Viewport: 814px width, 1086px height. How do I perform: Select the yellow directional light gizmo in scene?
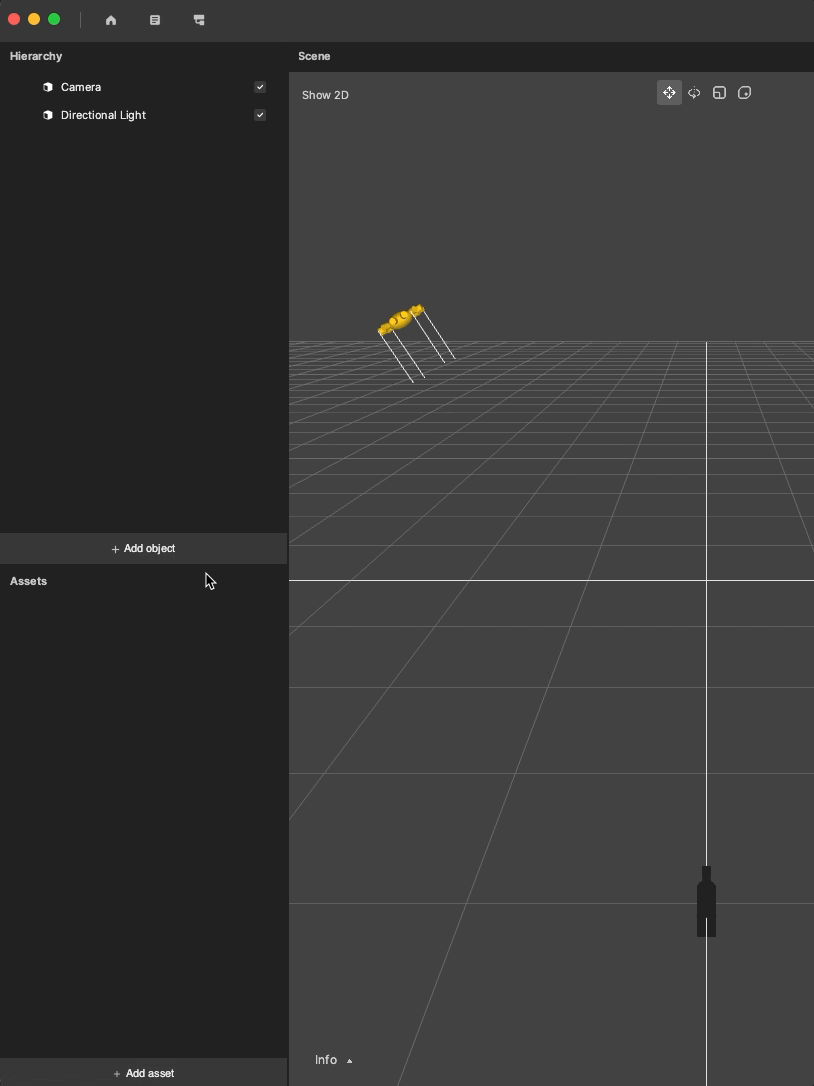[x=401, y=319]
